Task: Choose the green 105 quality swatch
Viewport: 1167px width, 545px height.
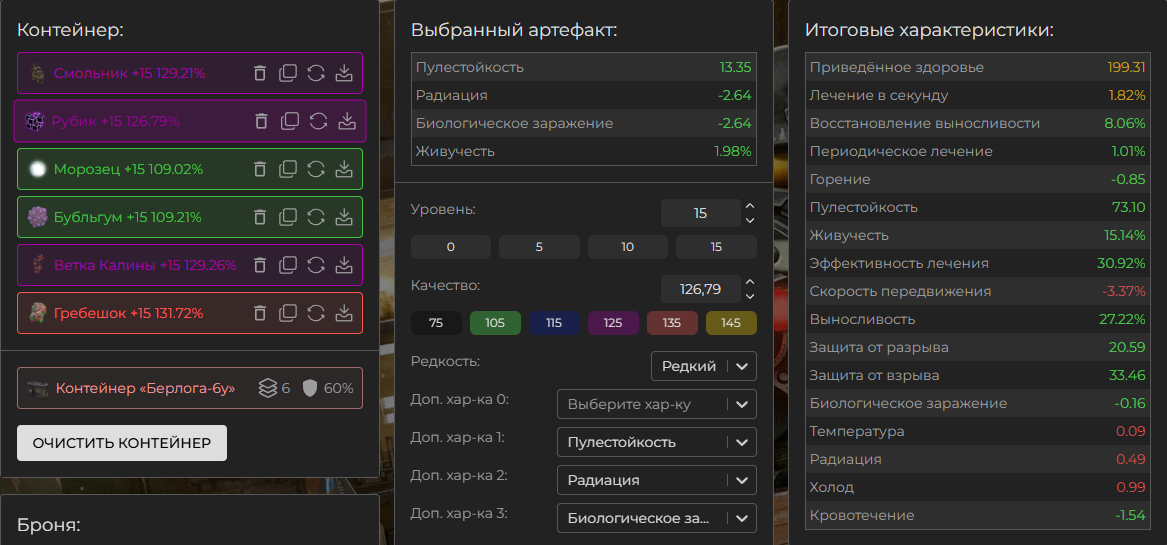Action: tap(495, 323)
